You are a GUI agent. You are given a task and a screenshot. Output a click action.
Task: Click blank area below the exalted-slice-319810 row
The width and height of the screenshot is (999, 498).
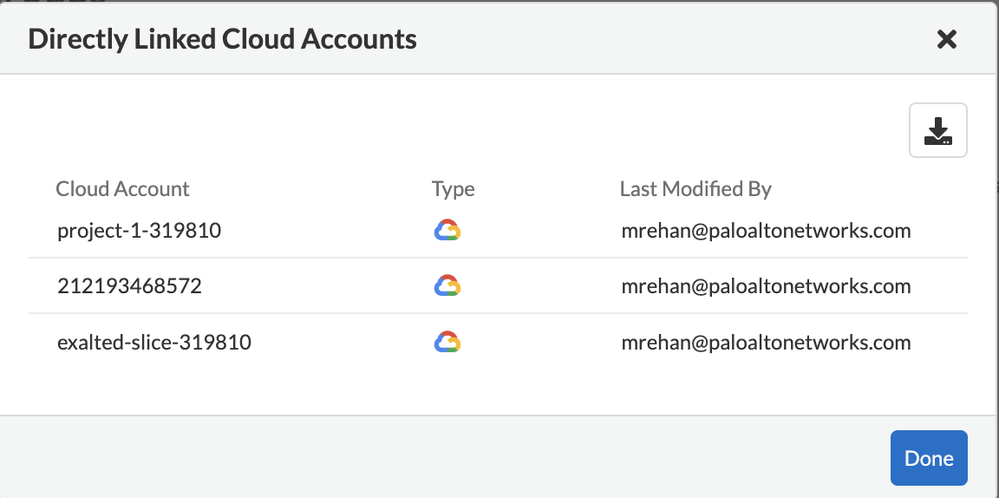pos(500,390)
